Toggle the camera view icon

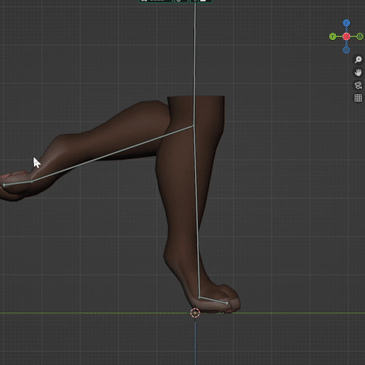tap(358, 85)
